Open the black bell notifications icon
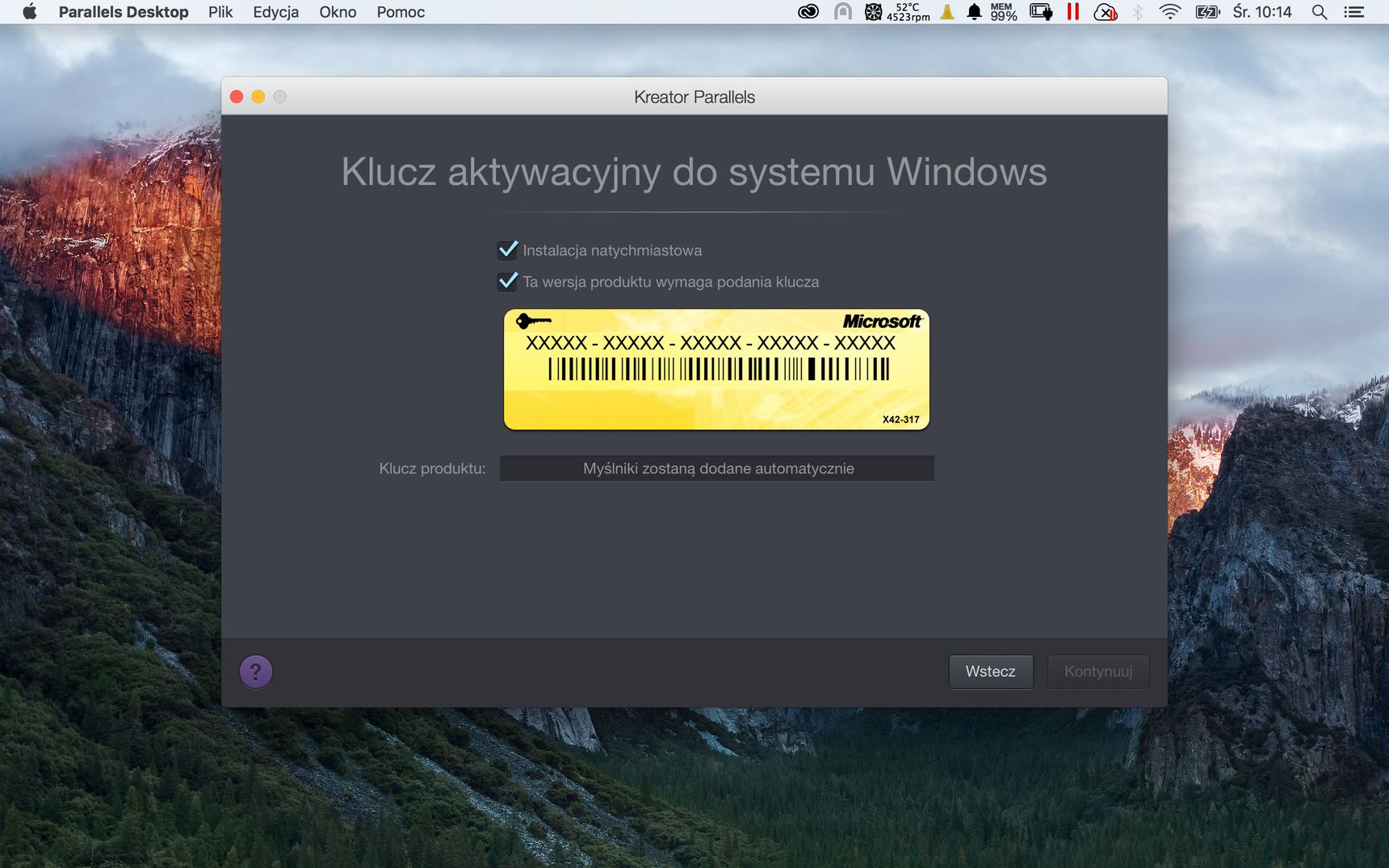 click(974, 11)
